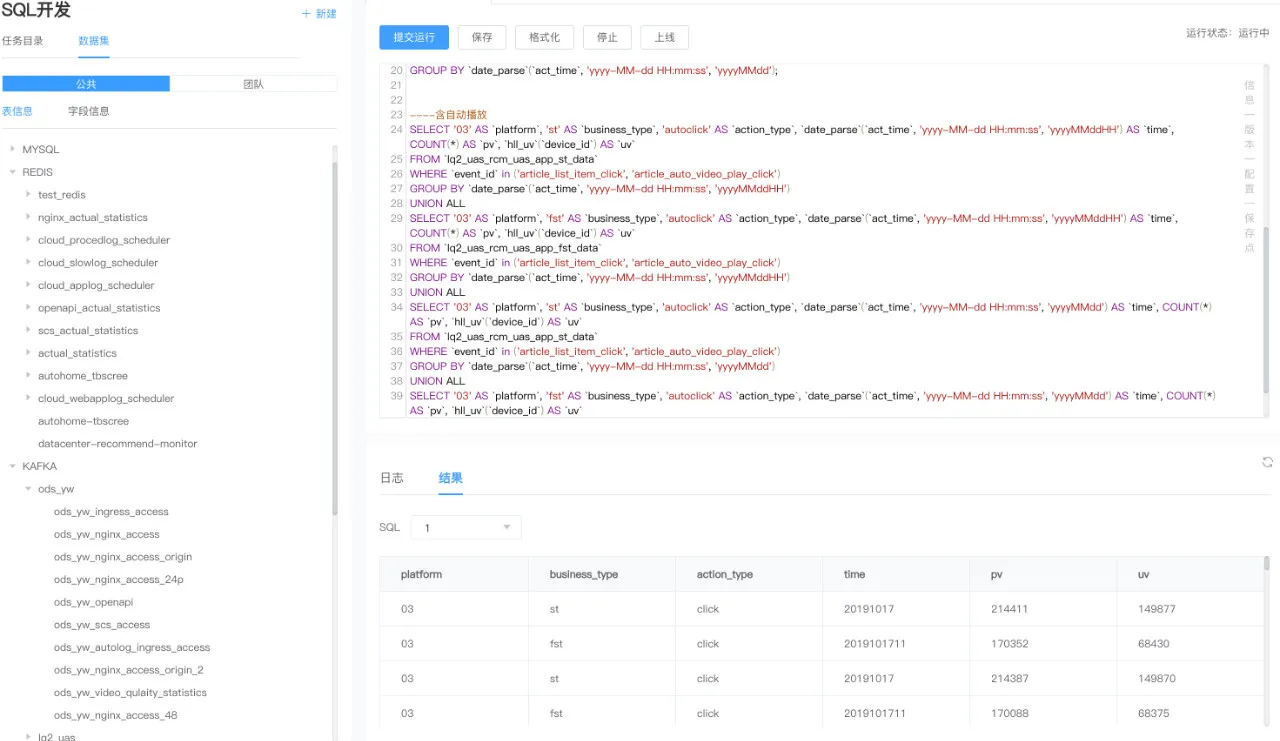Collapse the ods_yw node
The height and width of the screenshot is (741, 1280).
coord(28,489)
